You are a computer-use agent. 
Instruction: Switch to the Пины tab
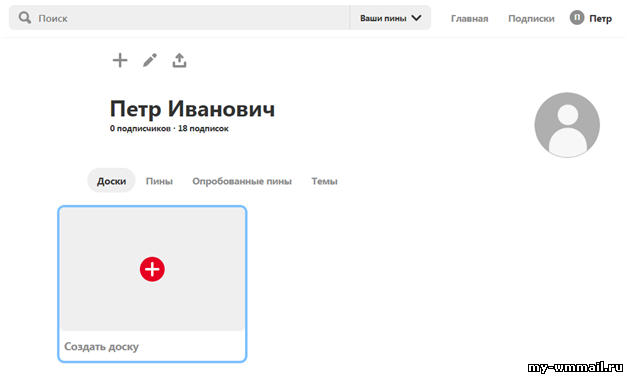(x=159, y=181)
